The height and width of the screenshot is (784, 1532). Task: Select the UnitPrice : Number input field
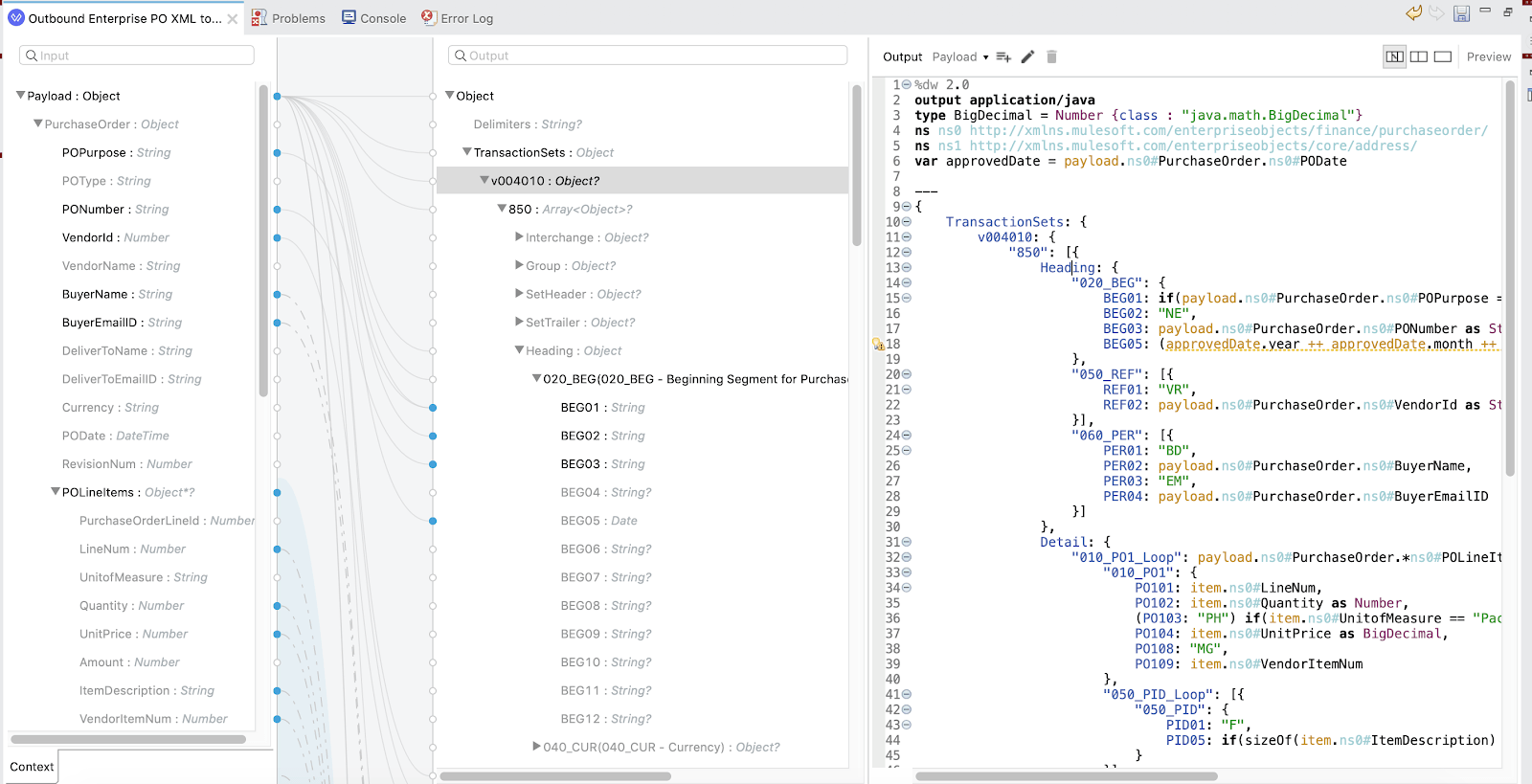(133, 634)
